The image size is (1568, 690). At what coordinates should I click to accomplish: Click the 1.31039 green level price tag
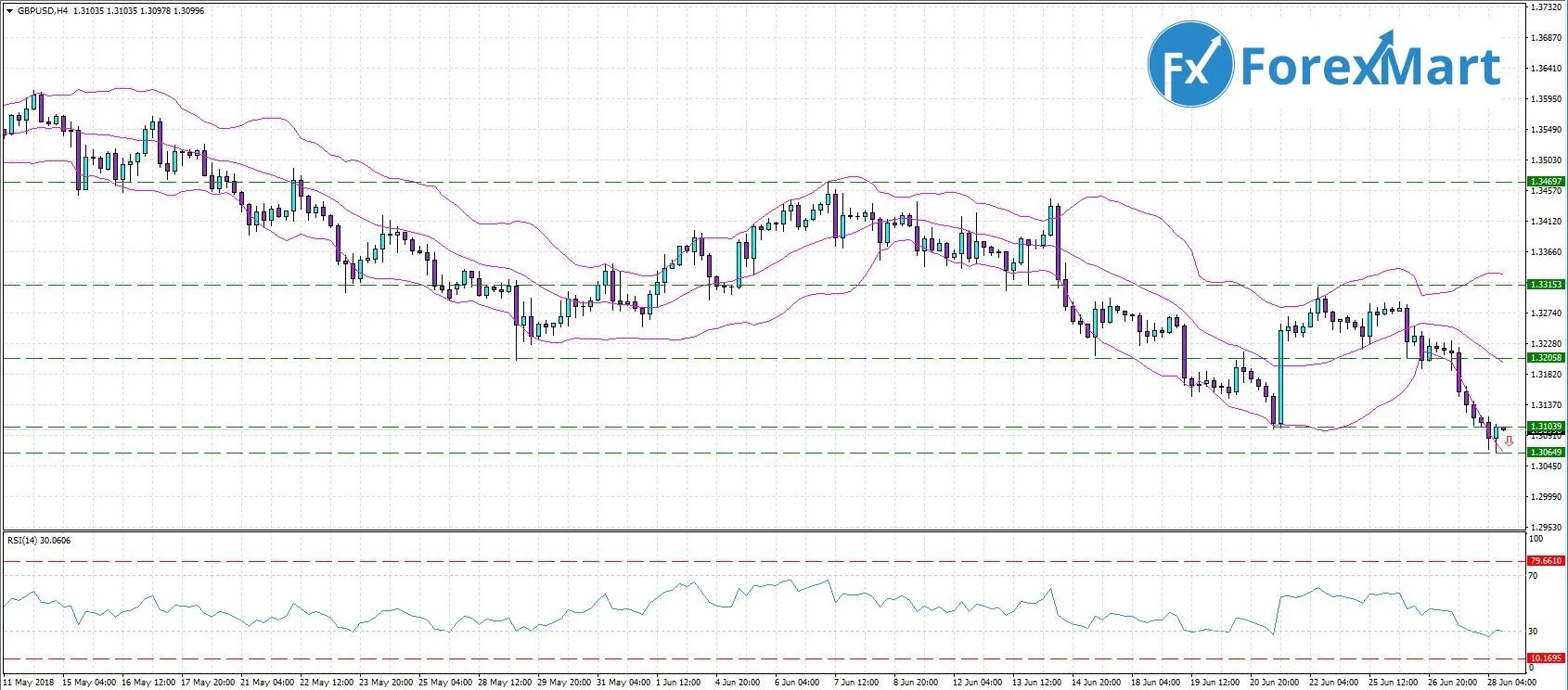click(x=1547, y=427)
